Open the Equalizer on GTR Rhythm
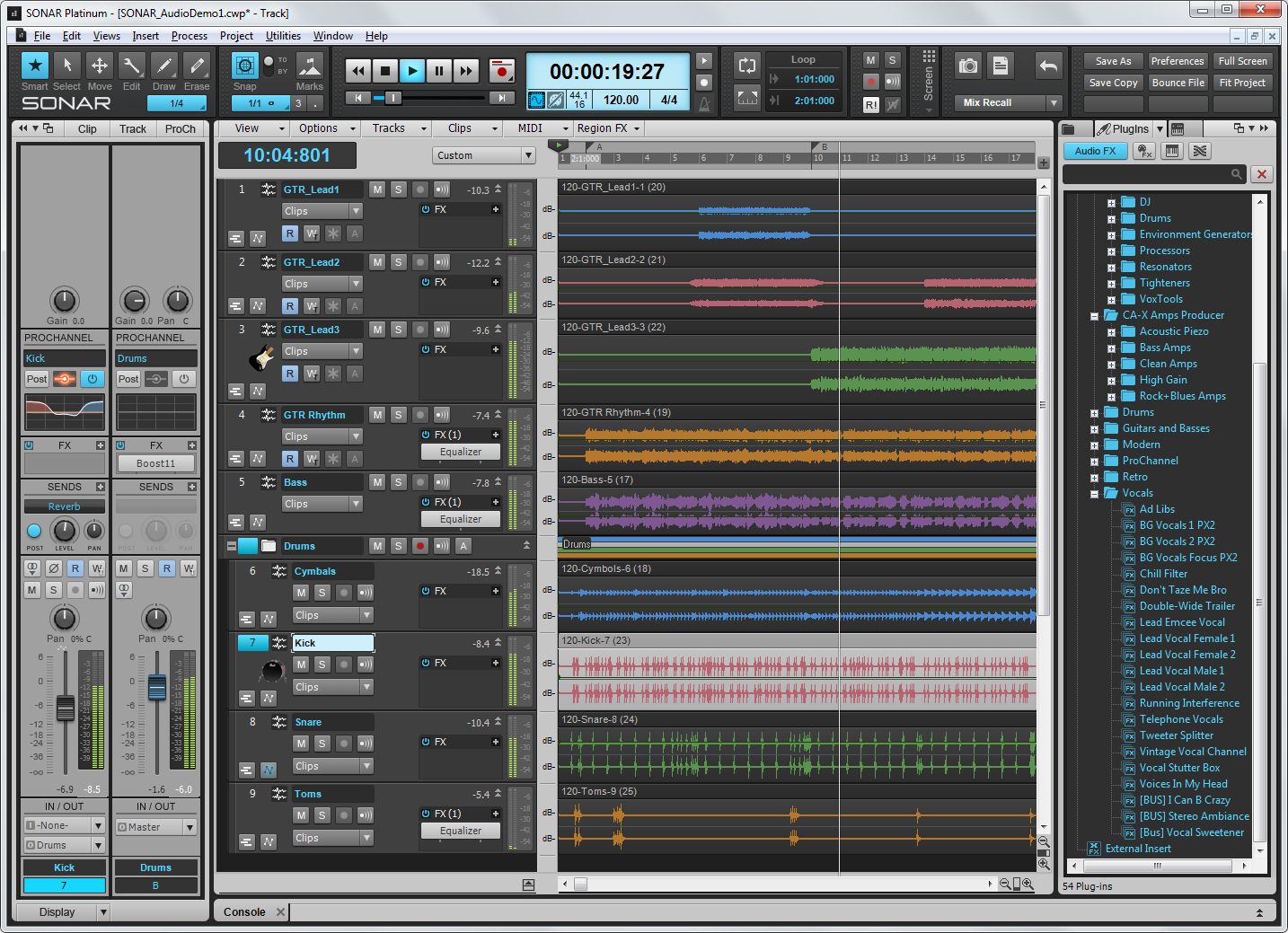Screen dimensions: 1288x933 [x=461, y=452]
